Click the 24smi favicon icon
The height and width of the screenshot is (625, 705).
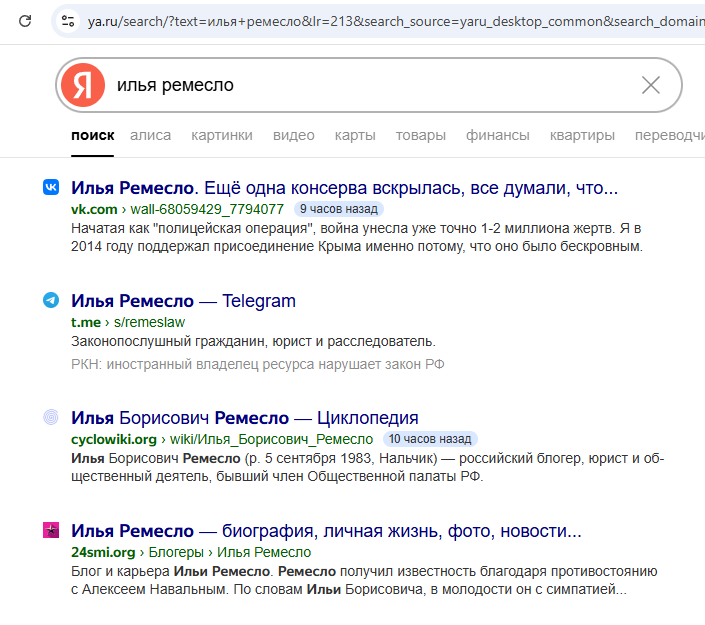coord(51,530)
